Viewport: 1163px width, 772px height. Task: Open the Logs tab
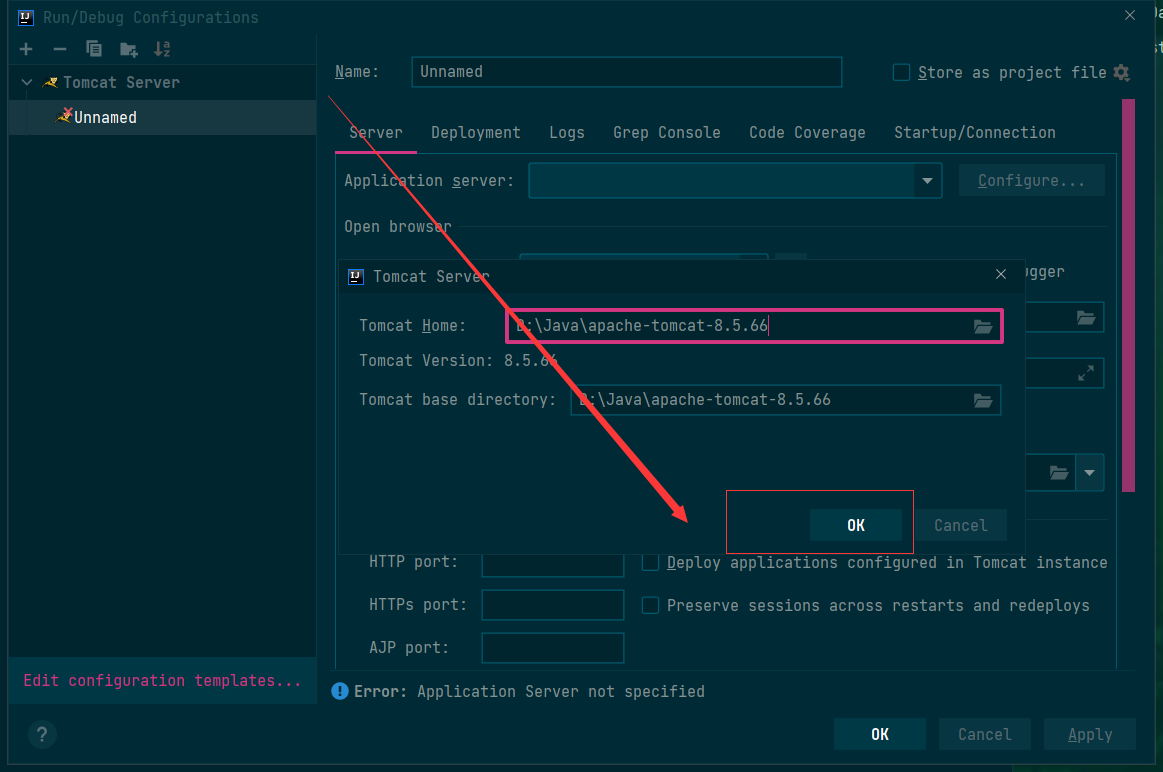[567, 133]
